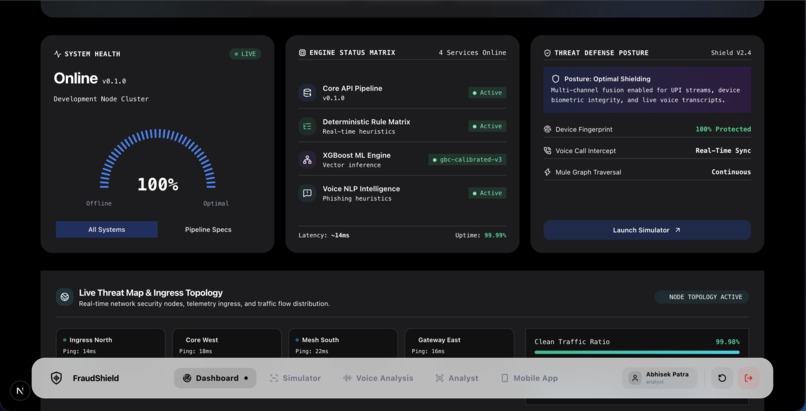Click the refresh icon in navbar
The height and width of the screenshot is (411, 806).
click(x=722, y=378)
